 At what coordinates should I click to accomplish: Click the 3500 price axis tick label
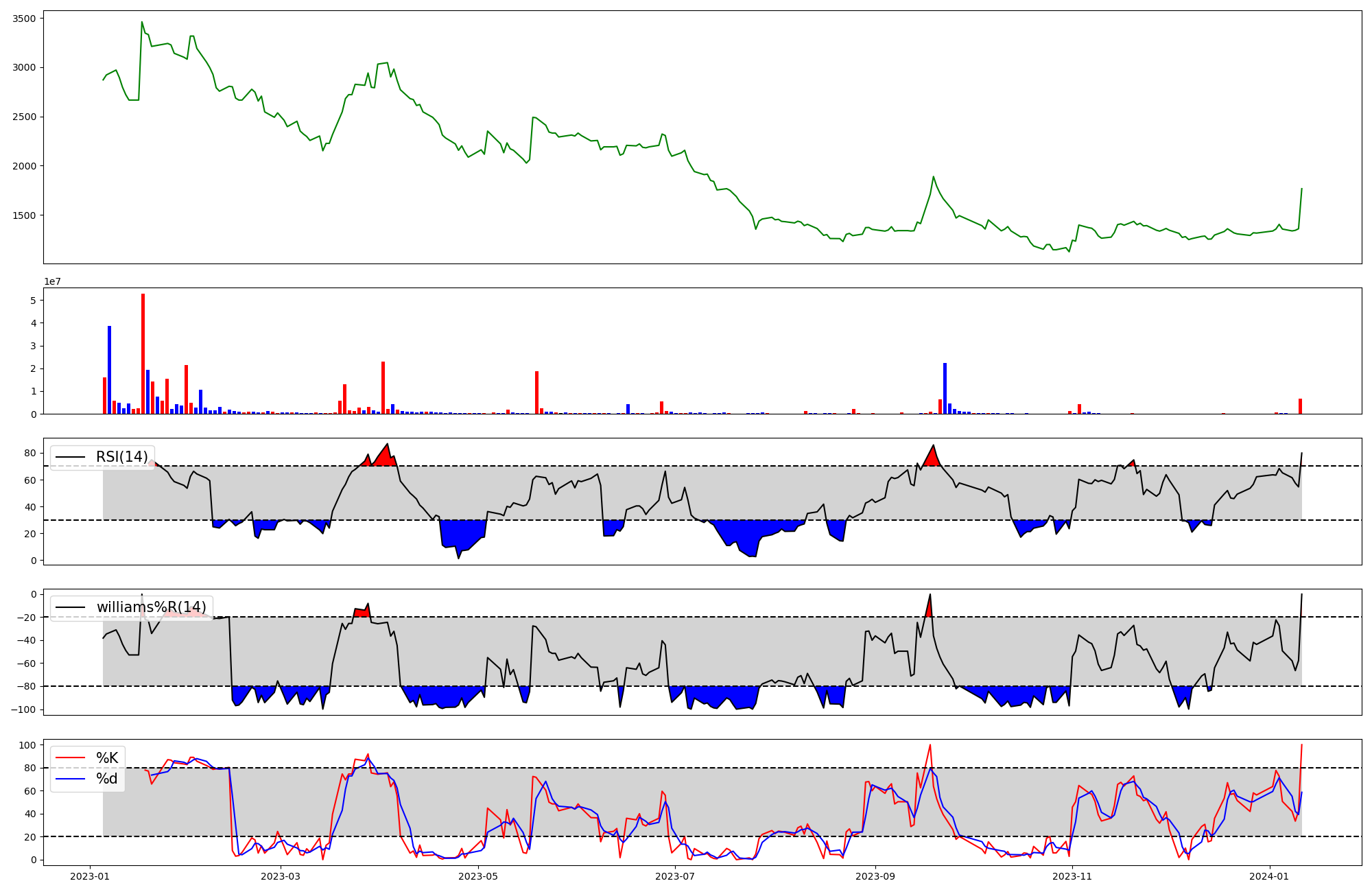24,19
